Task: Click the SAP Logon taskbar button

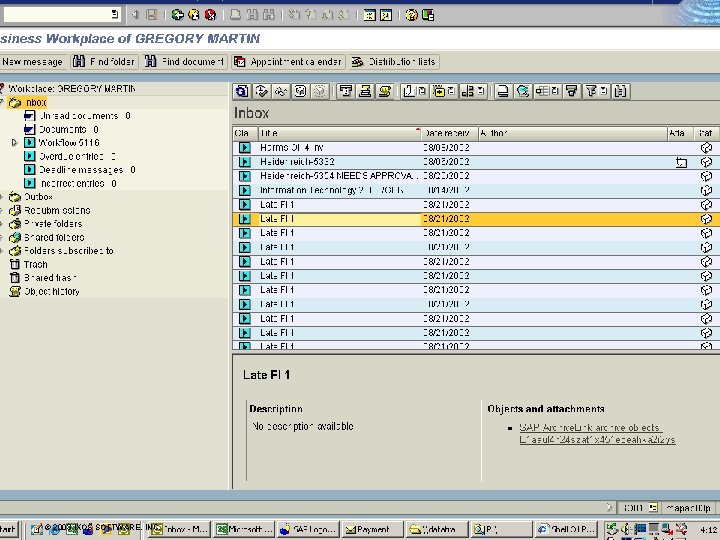Action: 308,529
